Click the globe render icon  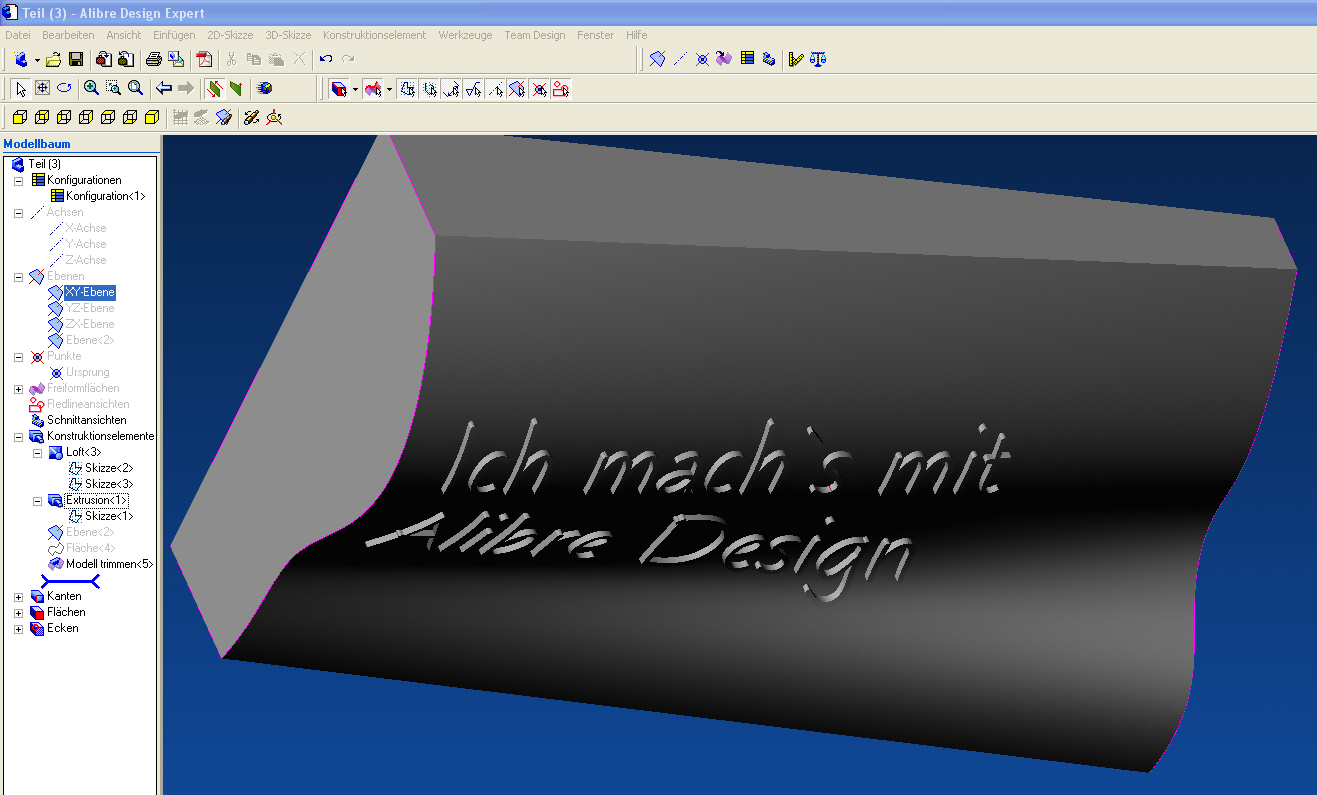[264, 88]
